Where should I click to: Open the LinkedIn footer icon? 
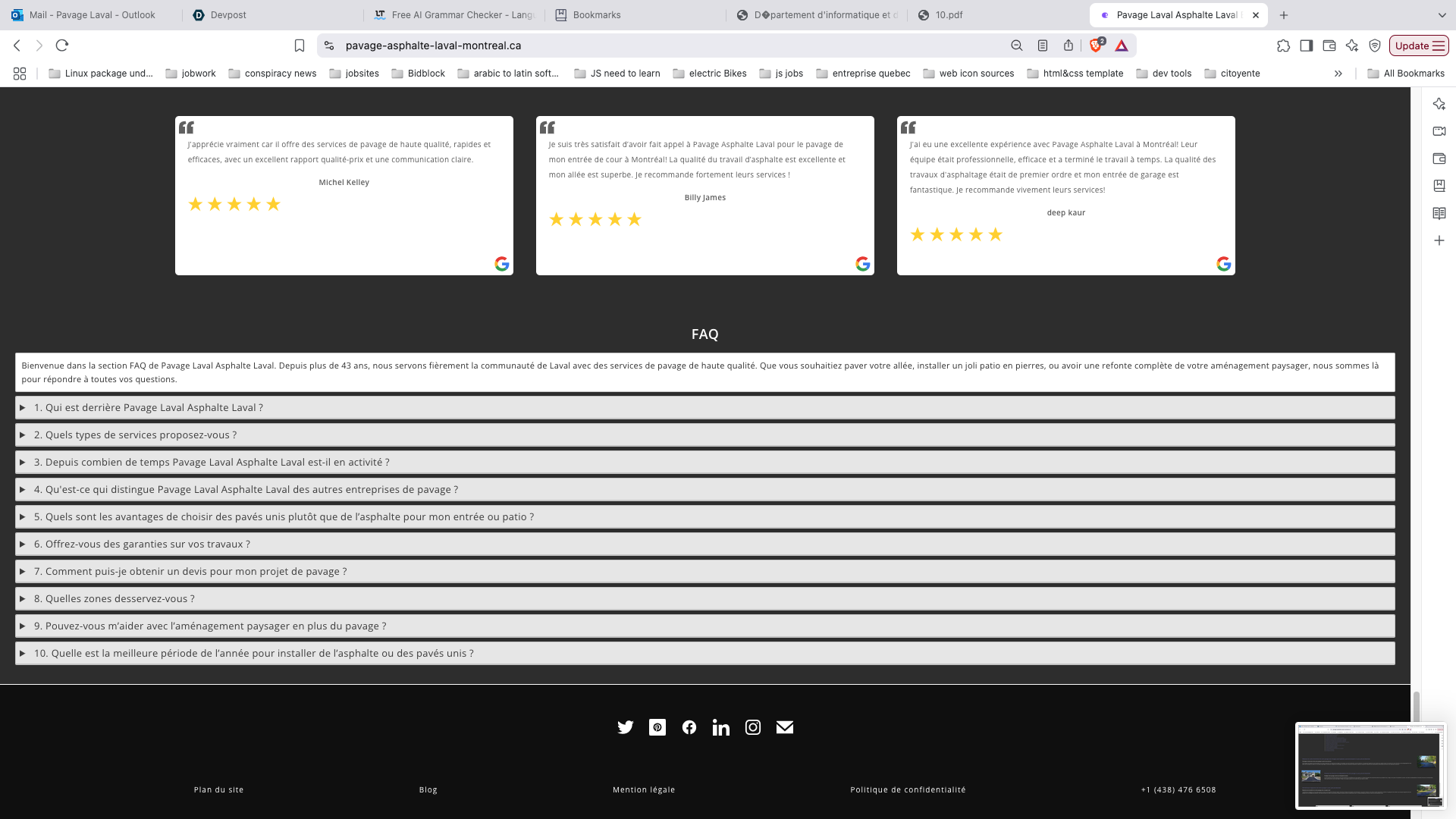pos(721,728)
